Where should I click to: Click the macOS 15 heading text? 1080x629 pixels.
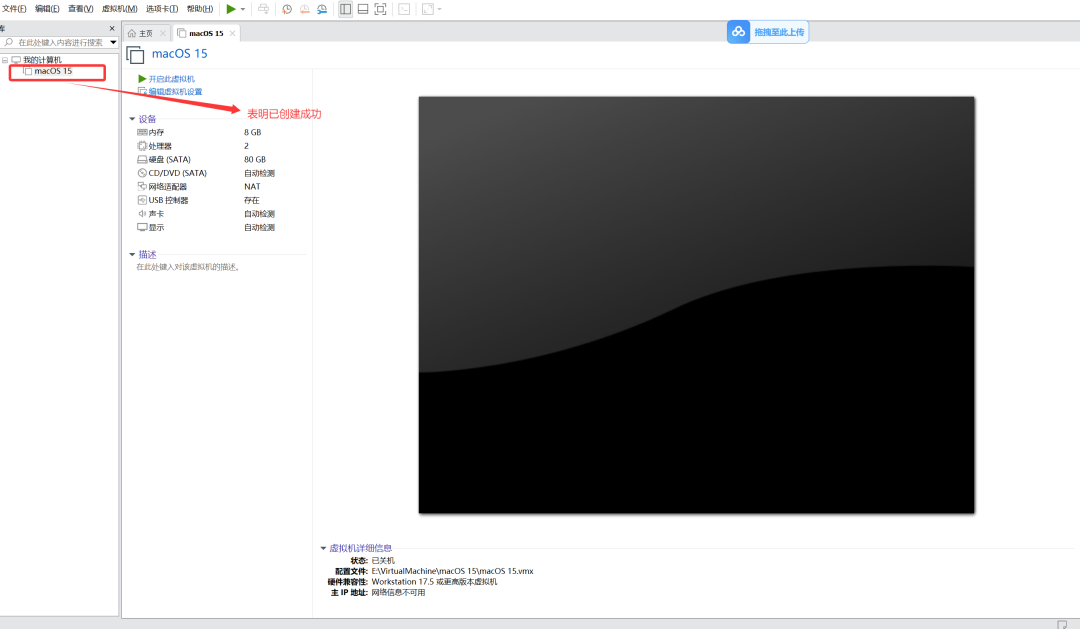click(x=180, y=54)
